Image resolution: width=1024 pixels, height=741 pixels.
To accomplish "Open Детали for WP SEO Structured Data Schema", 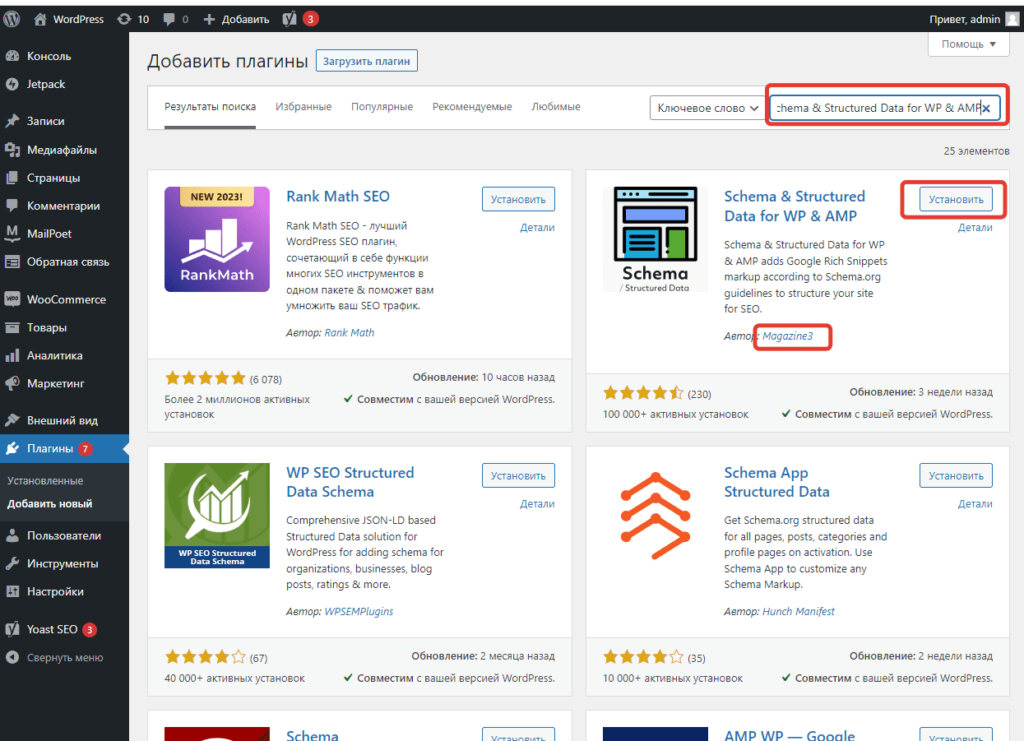I will (537, 503).
